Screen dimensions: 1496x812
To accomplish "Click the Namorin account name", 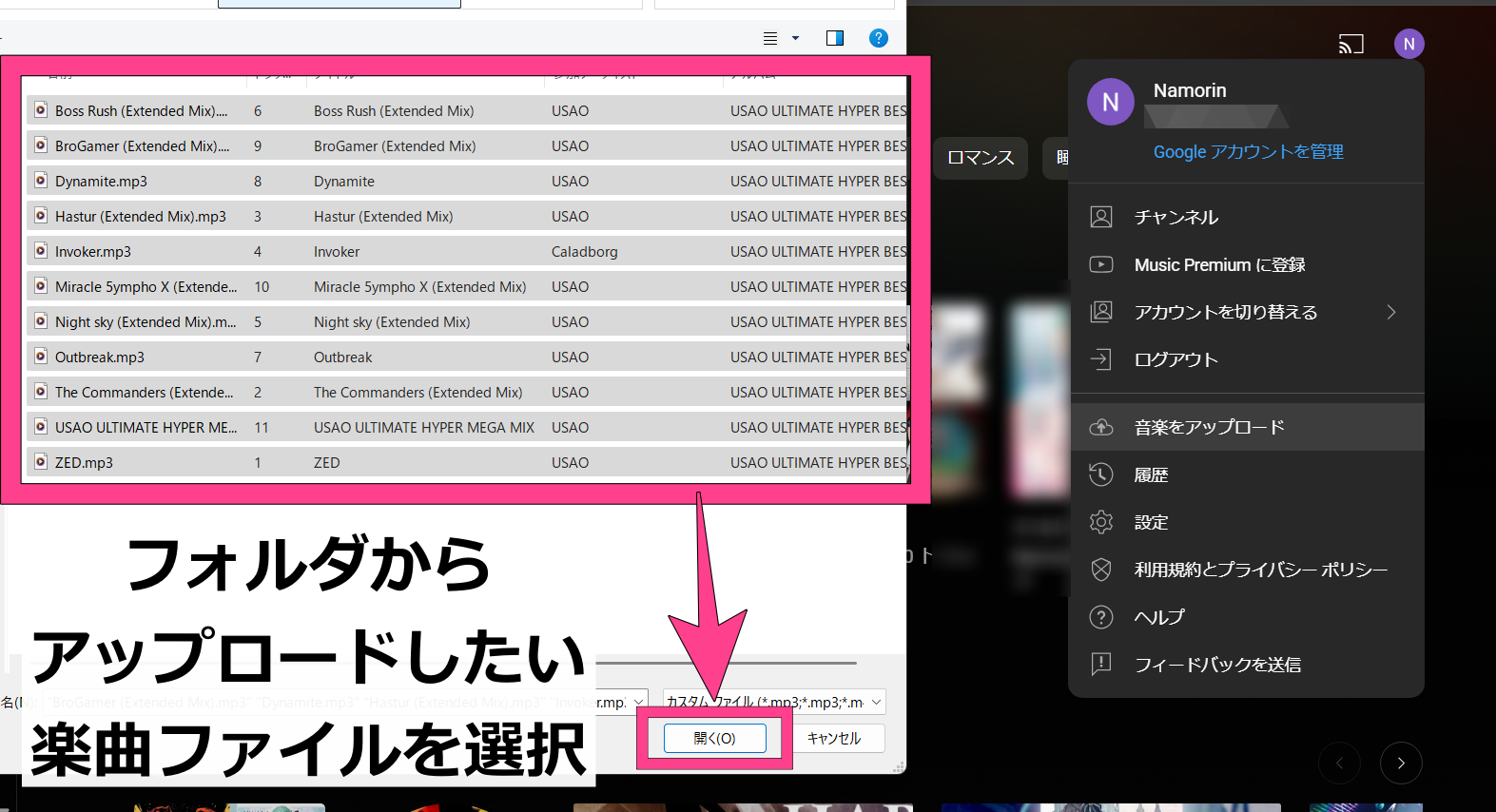I will point(1190,90).
